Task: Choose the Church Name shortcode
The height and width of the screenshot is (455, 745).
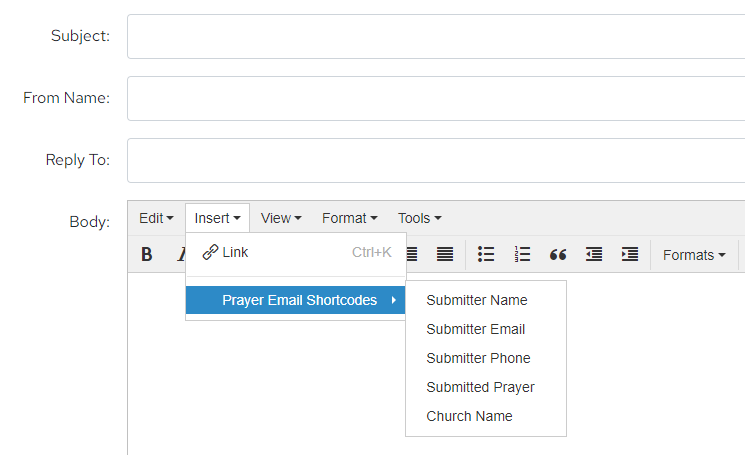Action: pyautogui.click(x=469, y=416)
